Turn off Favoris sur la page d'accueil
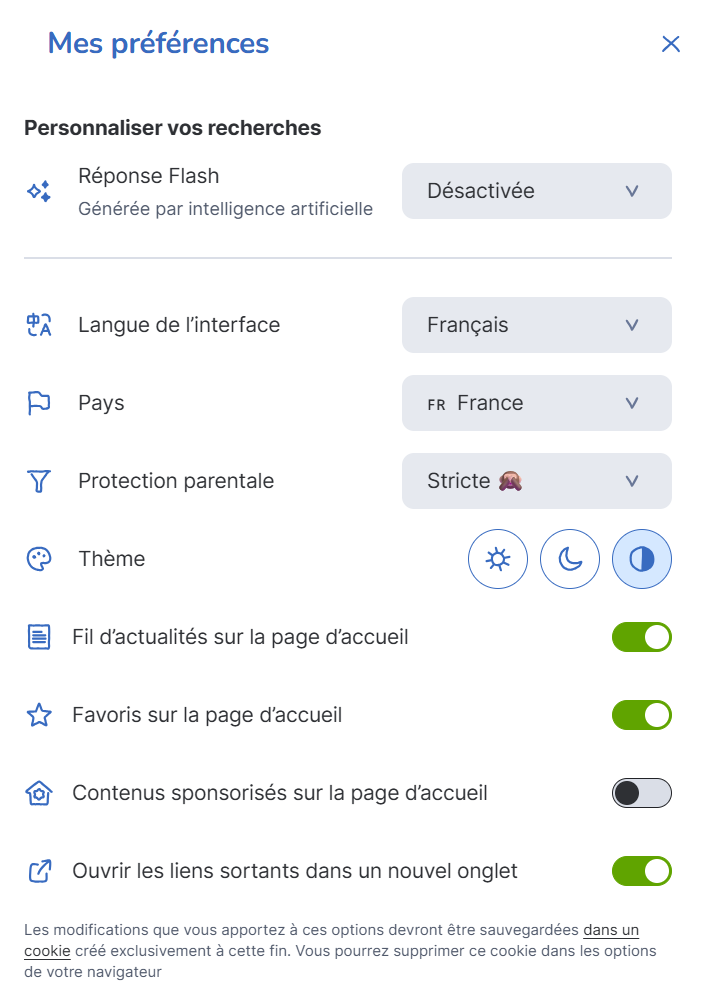The image size is (703, 1005). (x=642, y=715)
